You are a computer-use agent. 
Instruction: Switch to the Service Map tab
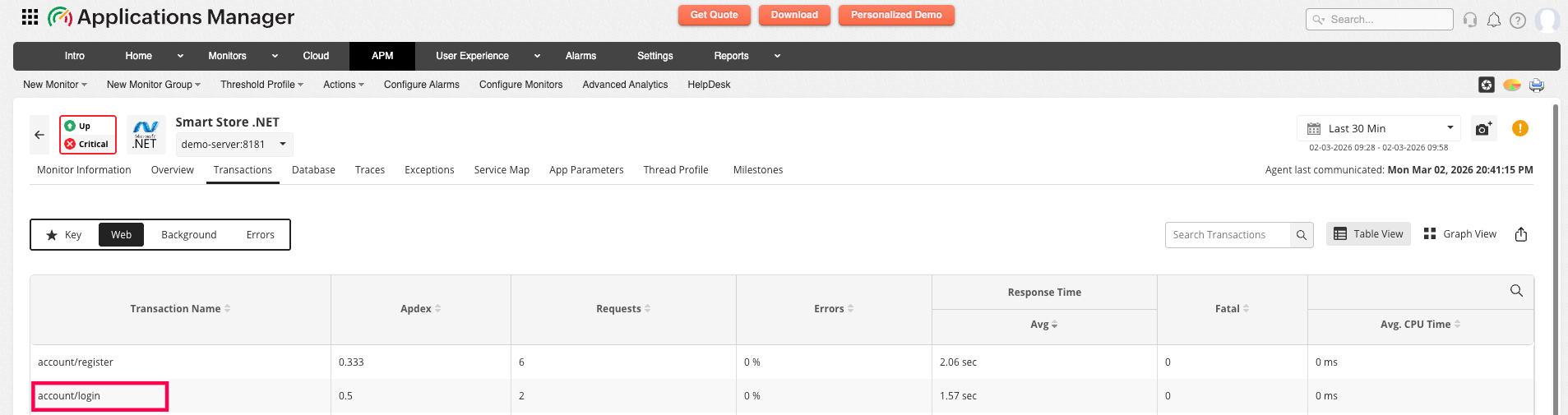(x=502, y=170)
